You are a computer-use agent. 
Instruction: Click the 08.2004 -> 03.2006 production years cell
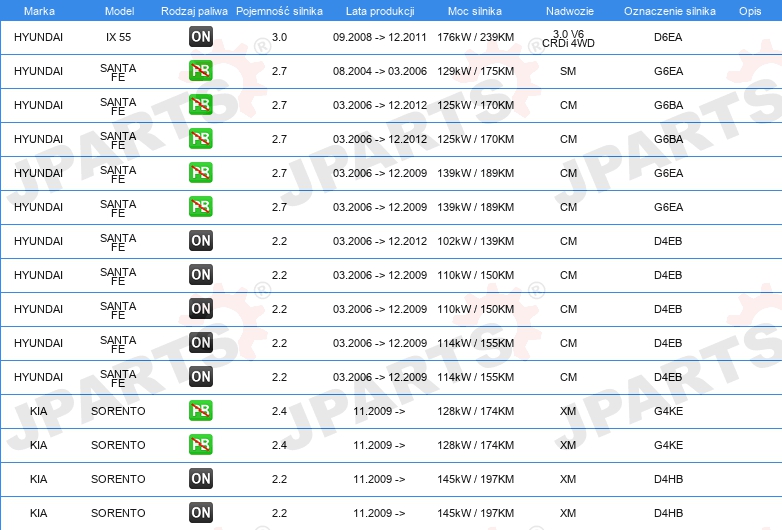(380, 71)
